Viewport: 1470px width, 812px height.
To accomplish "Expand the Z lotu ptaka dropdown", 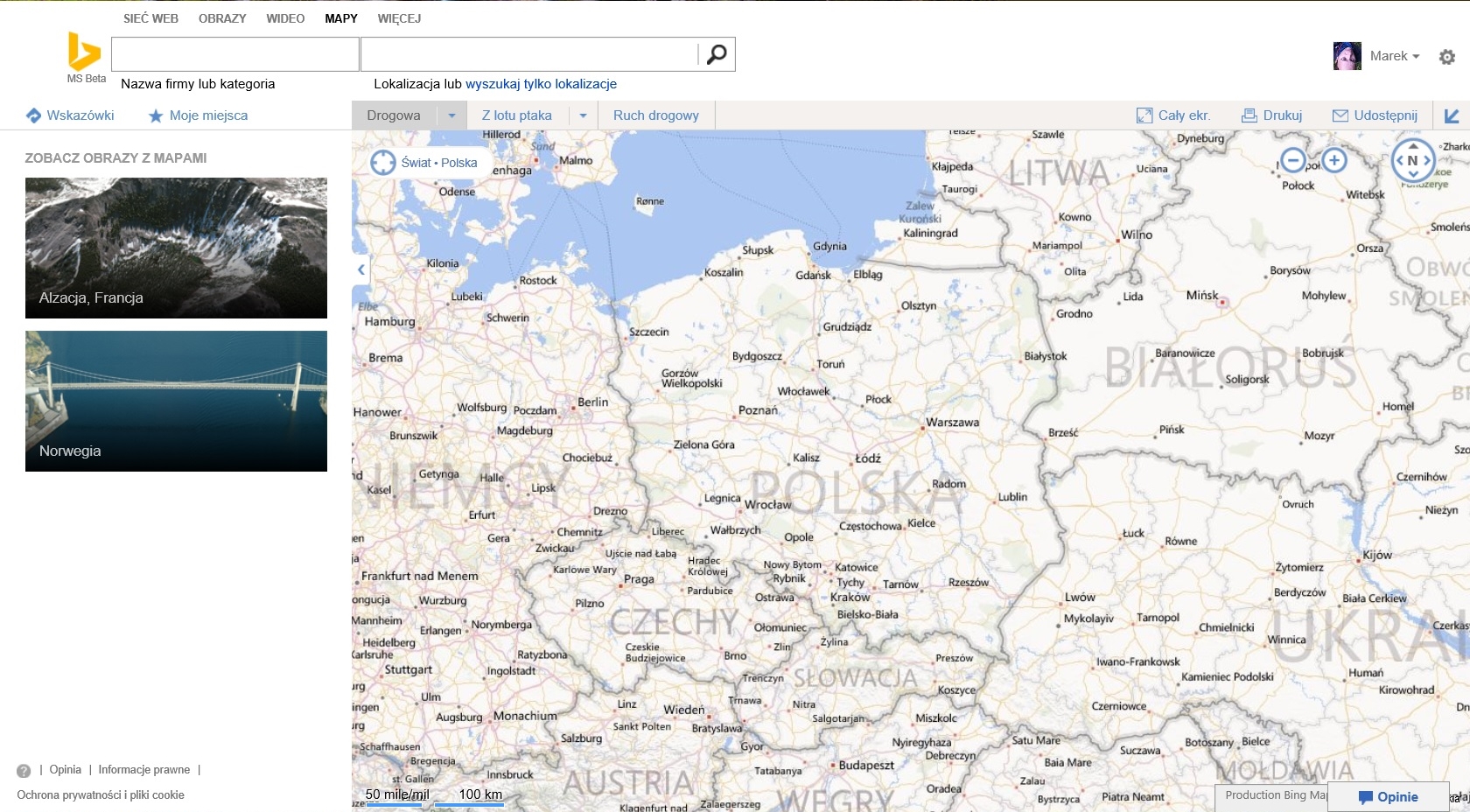I will (583, 115).
